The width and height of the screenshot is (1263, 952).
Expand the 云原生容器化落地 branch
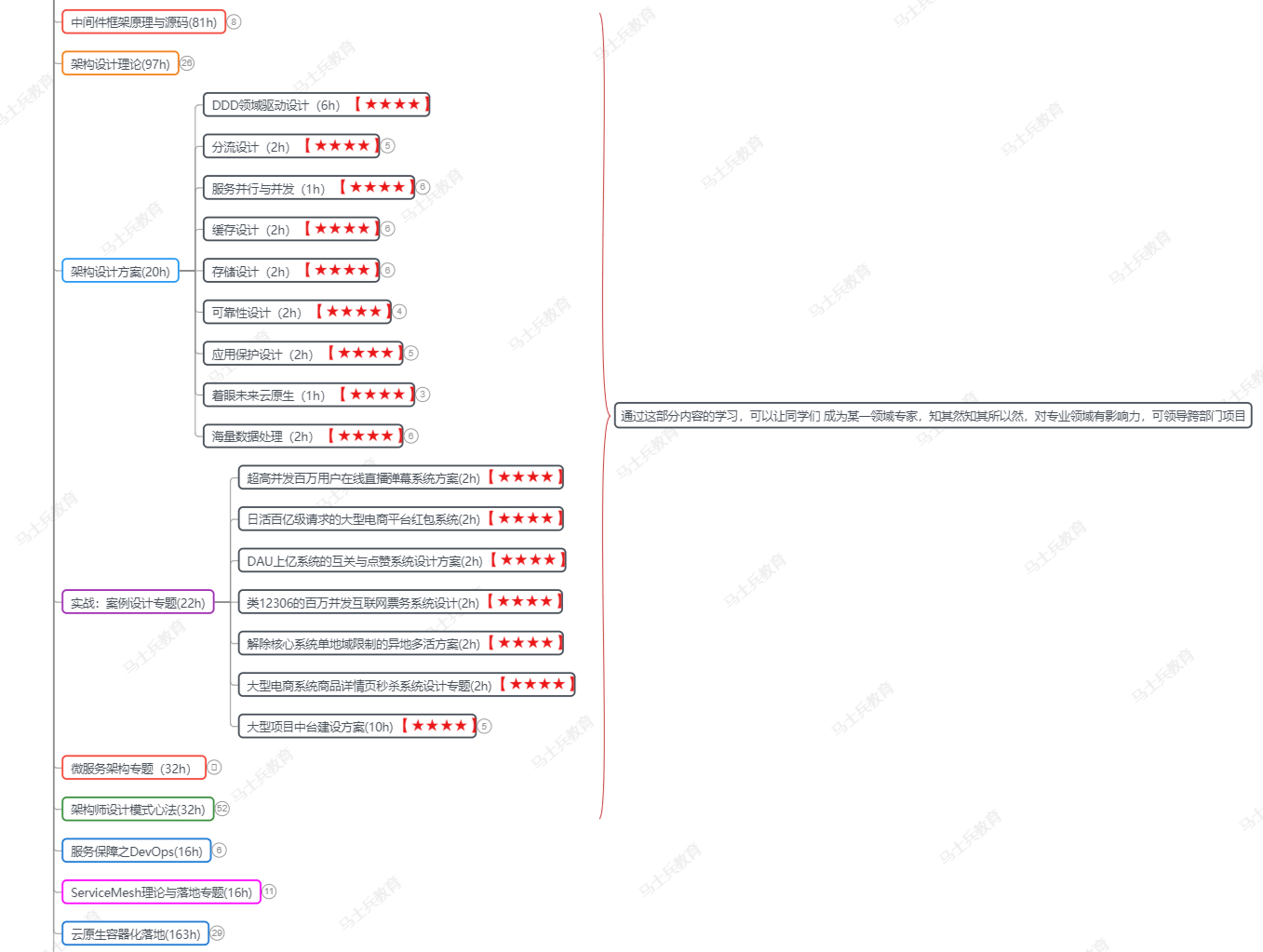point(217,932)
